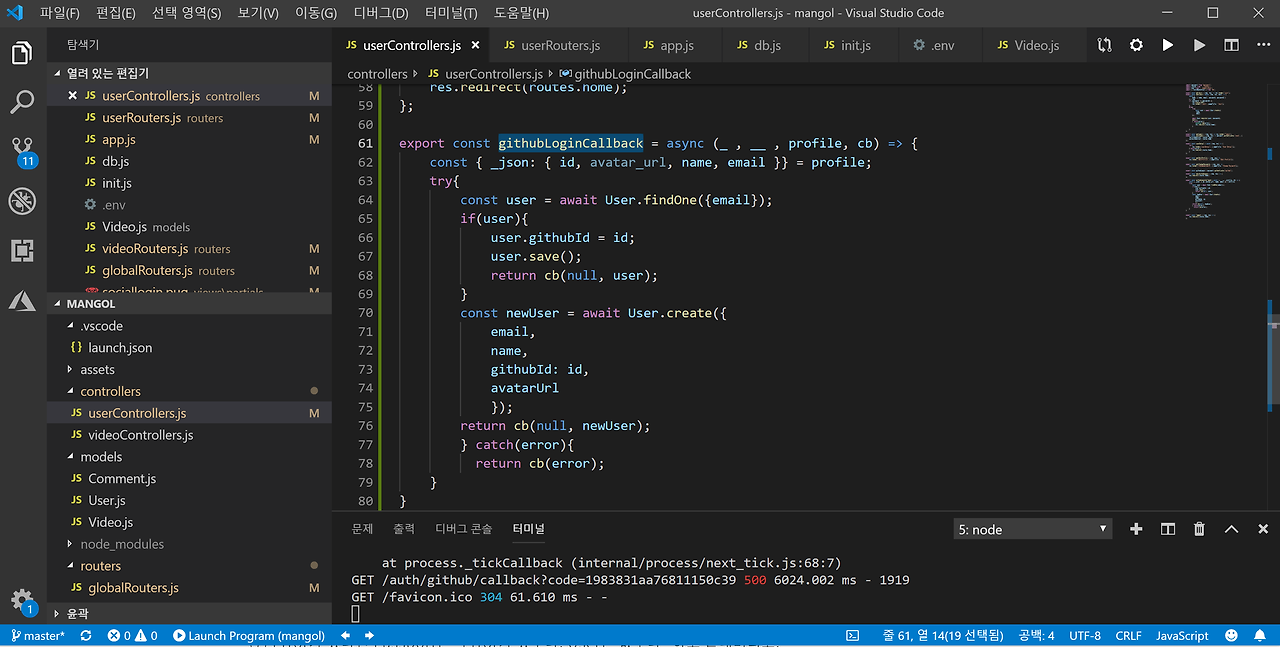The width and height of the screenshot is (1280, 647).
Task: Open Source Control view with 11 badge
Action: [22, 151]
